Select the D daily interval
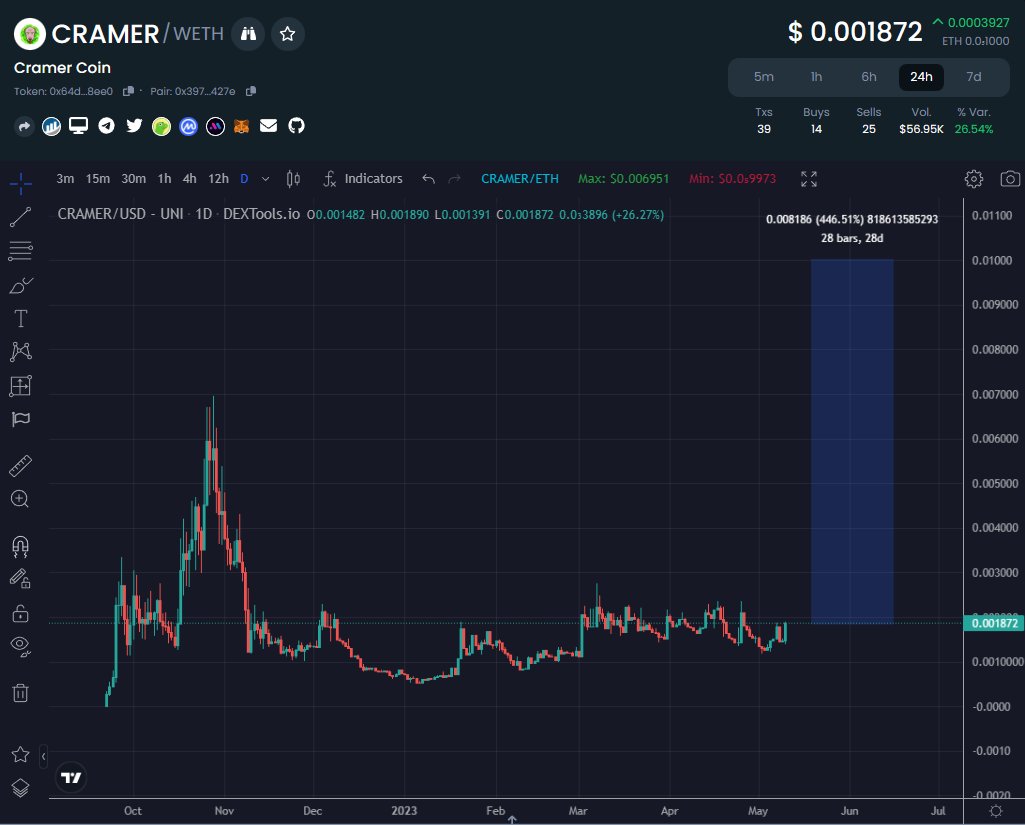1025x825 pixels. 244,178
